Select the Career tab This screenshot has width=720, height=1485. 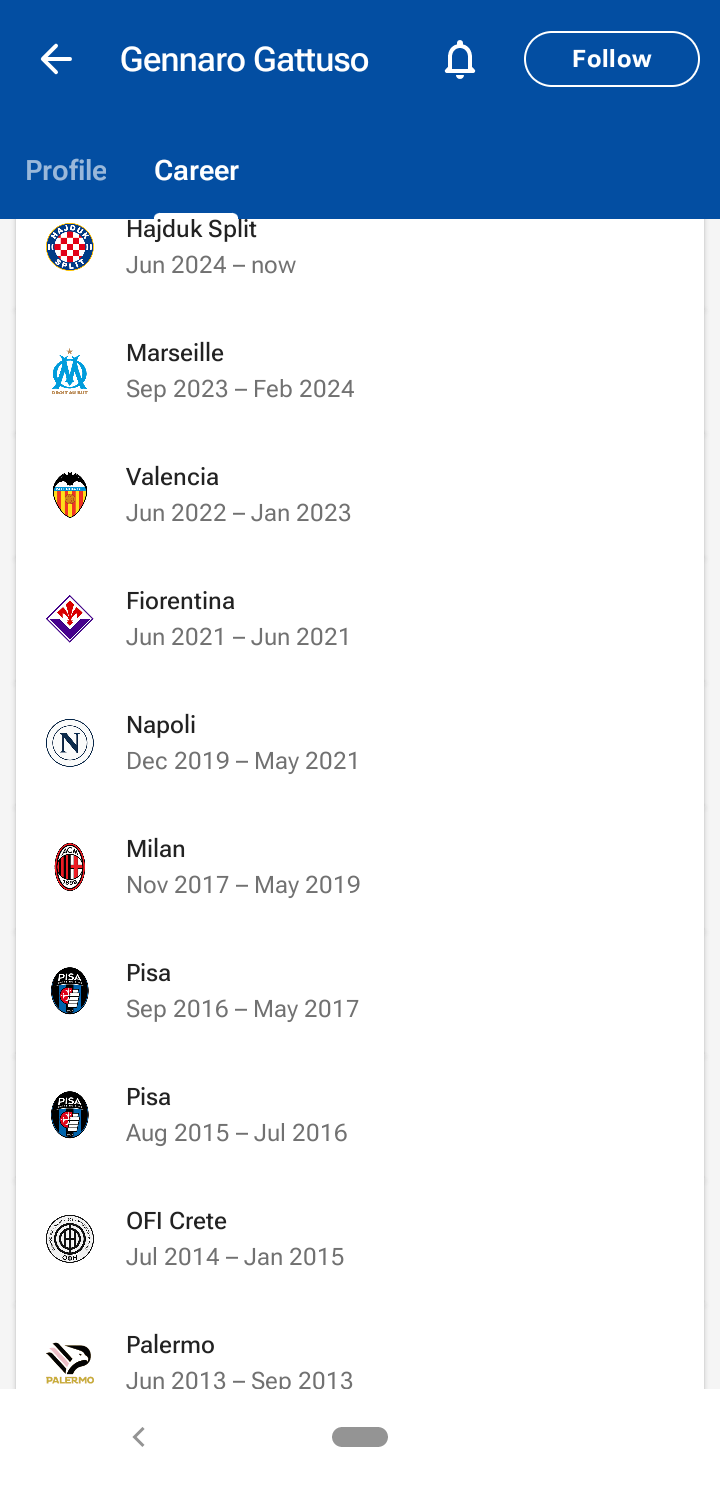[x=196, y=170]
